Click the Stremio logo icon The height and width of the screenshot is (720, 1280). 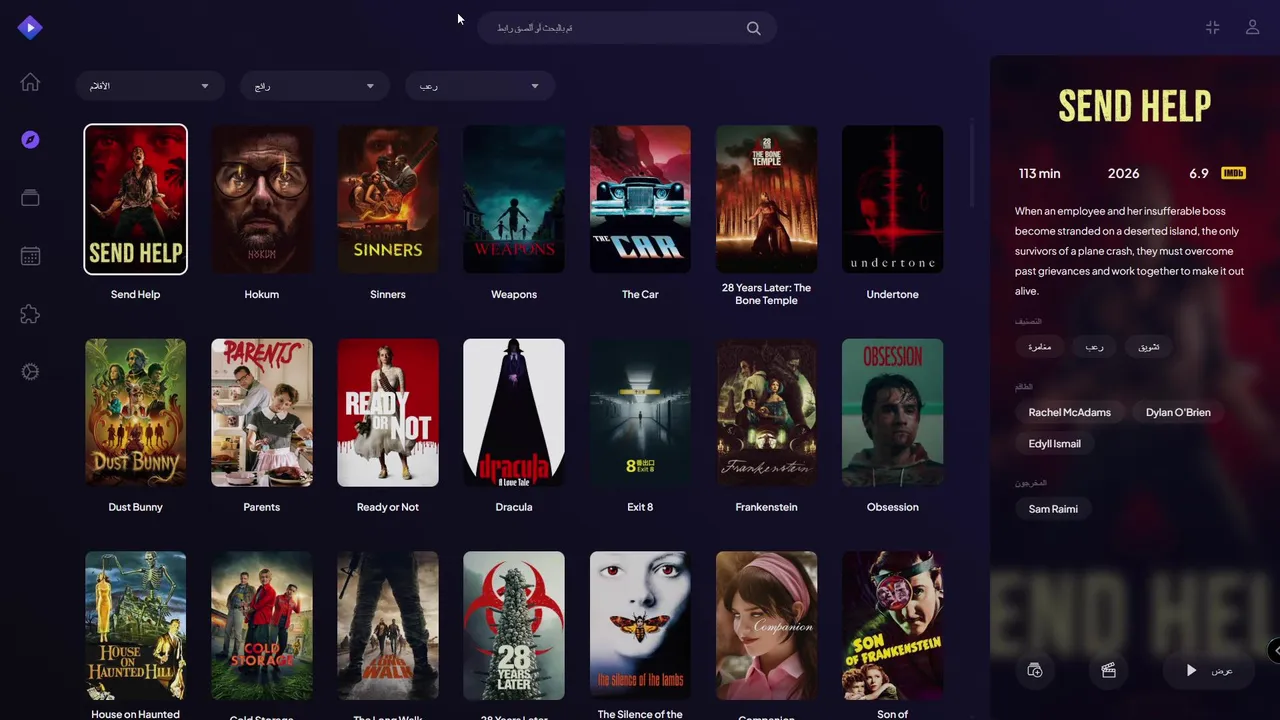tap(30, 28)
